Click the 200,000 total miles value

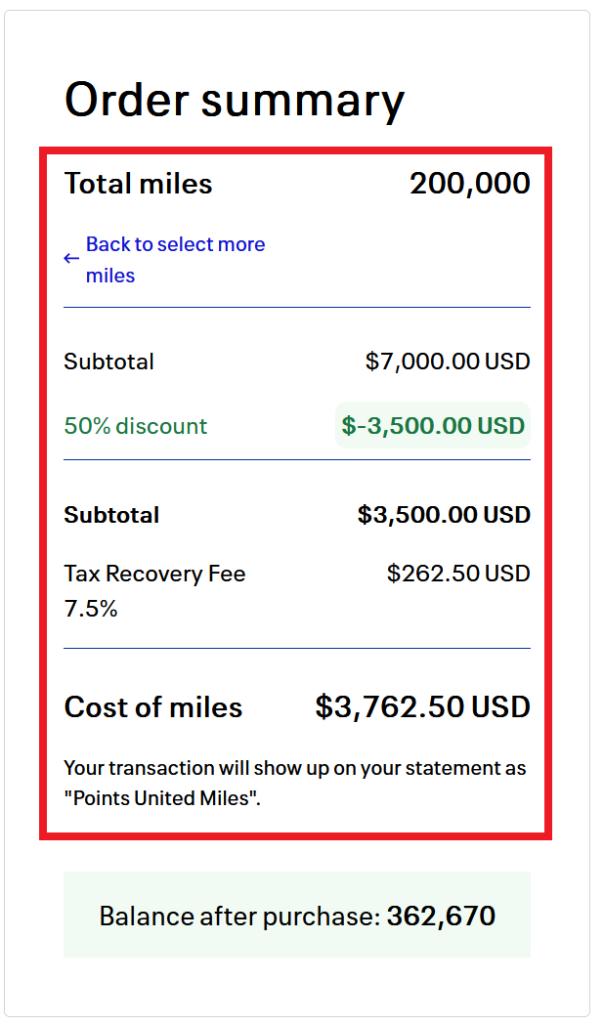click(x=469, y=184)
